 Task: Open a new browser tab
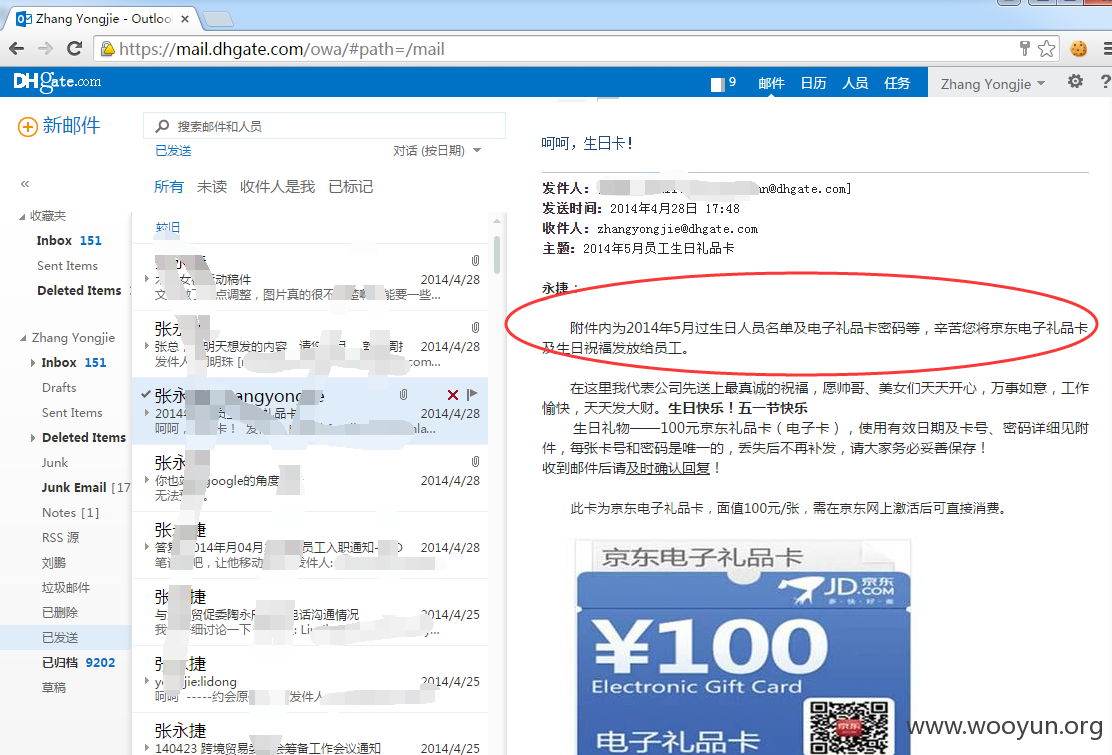tap(217, 18)
